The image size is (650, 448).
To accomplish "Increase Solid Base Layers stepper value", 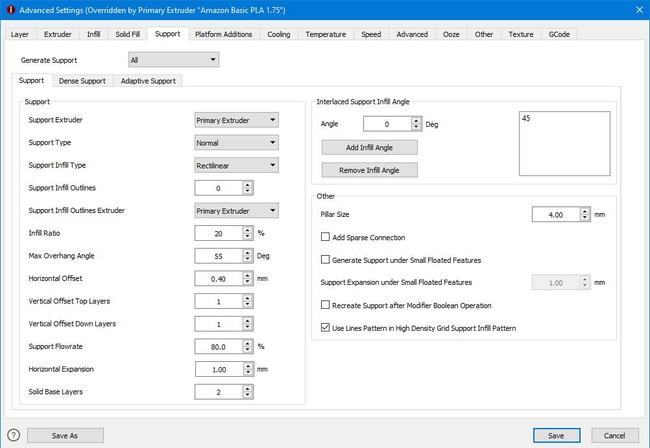I will click(247, 388).
